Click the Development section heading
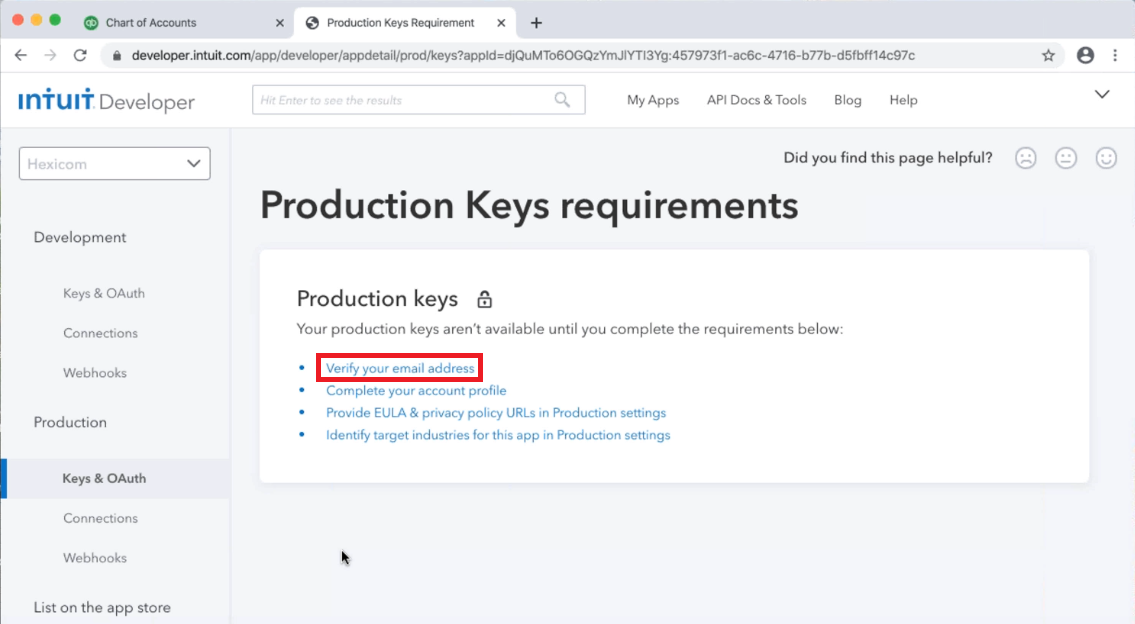This screenshot has height=624, width=1135. click(80, 237)
